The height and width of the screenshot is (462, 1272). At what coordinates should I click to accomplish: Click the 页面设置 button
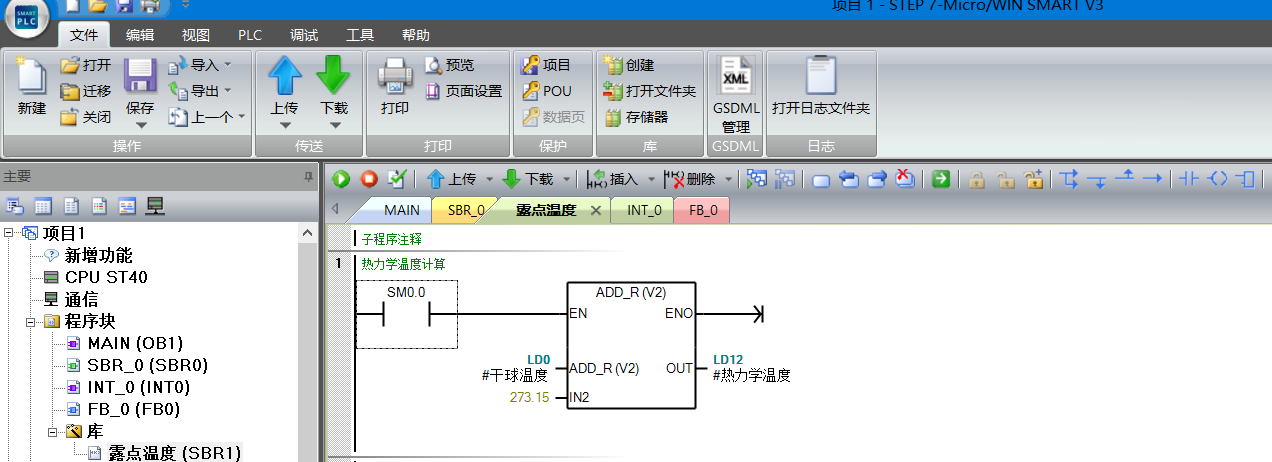[463, 91]
